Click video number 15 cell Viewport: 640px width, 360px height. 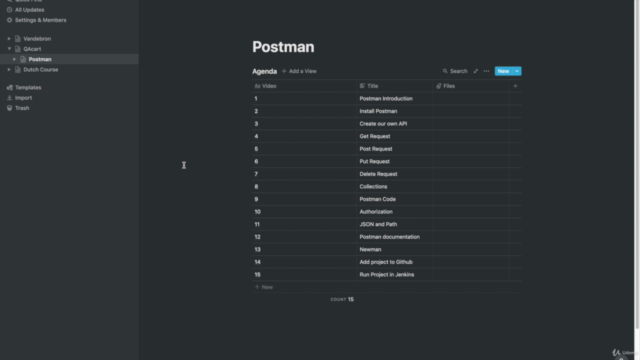[304, 275]
